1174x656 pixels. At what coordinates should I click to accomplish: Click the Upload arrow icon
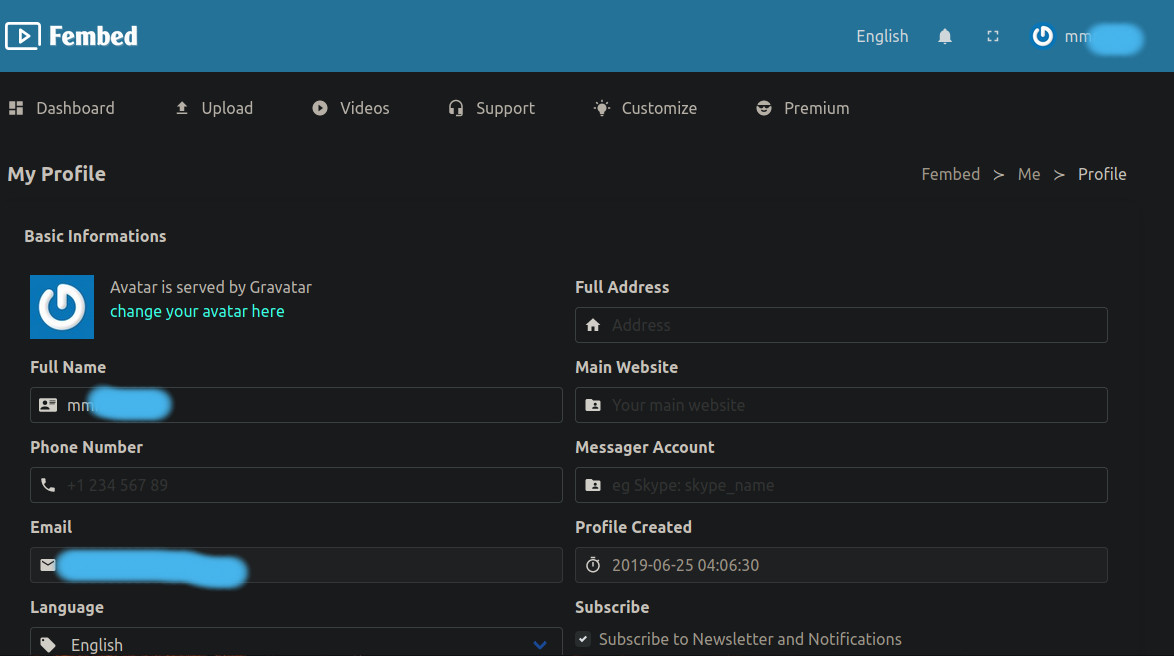(182, 109)
